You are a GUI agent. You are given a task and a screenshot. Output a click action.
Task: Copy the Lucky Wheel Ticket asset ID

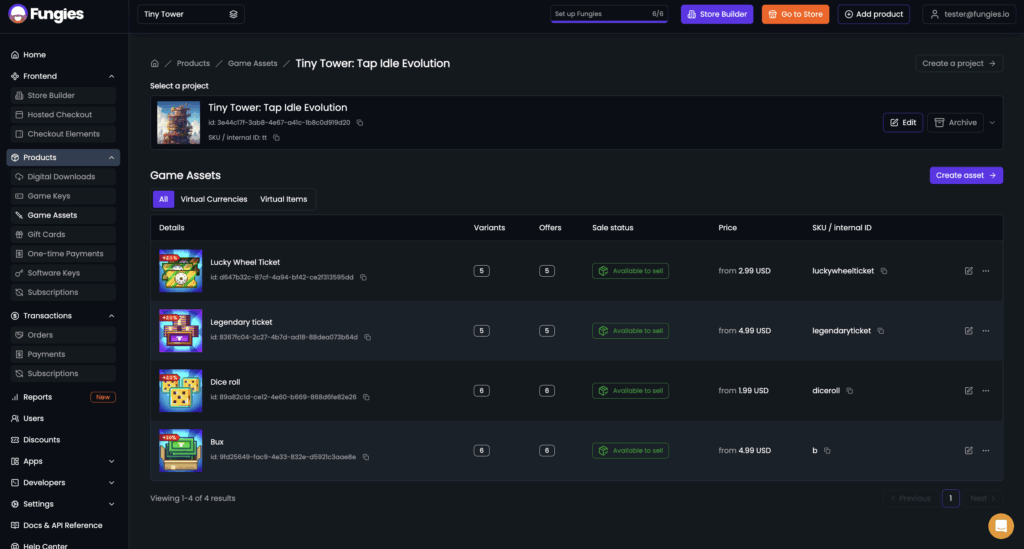(363, 277)
